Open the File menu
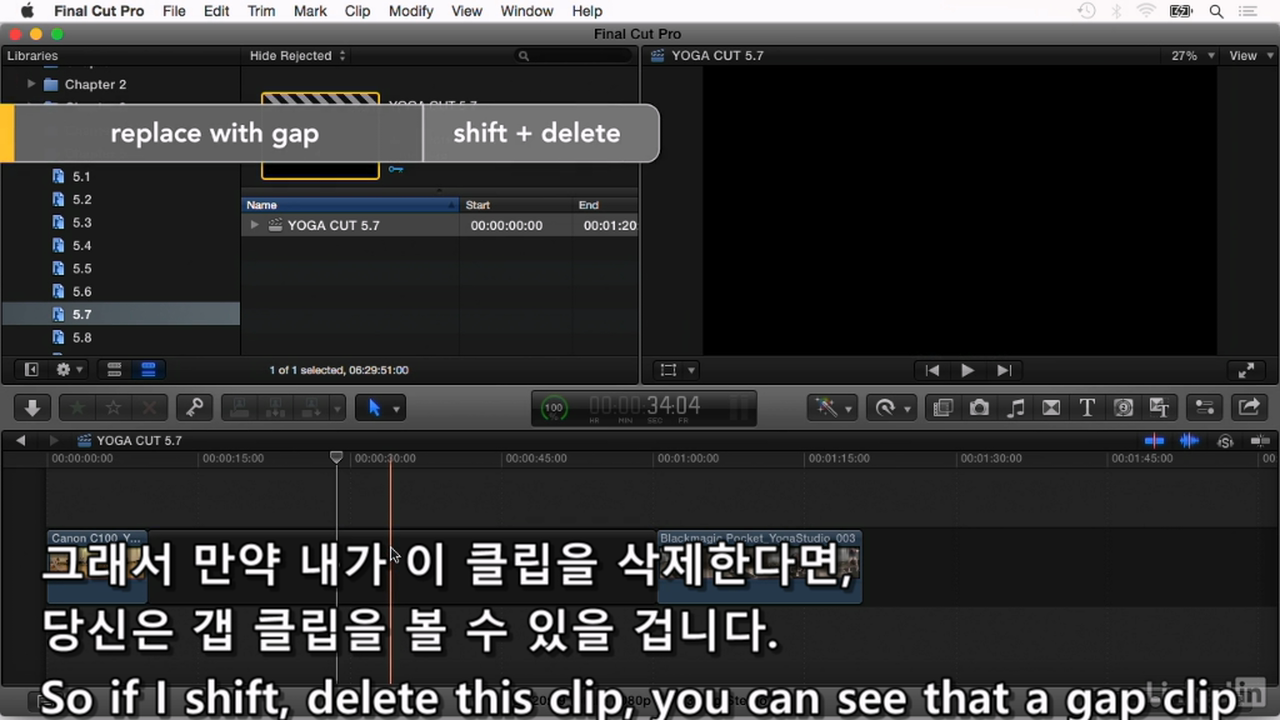 coord(174,11)
